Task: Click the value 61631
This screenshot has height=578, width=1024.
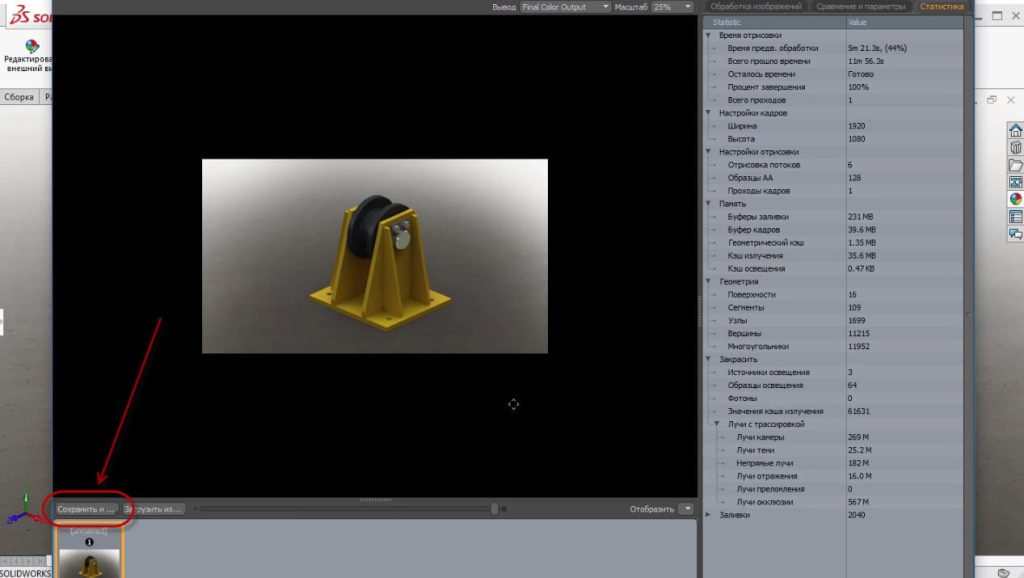Action: point(859,411)
